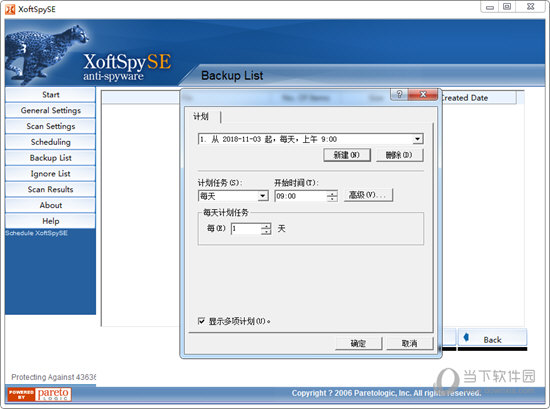The image size is (550, 409).
Task: Open Help from the sidebar
Action: [50, 221]
